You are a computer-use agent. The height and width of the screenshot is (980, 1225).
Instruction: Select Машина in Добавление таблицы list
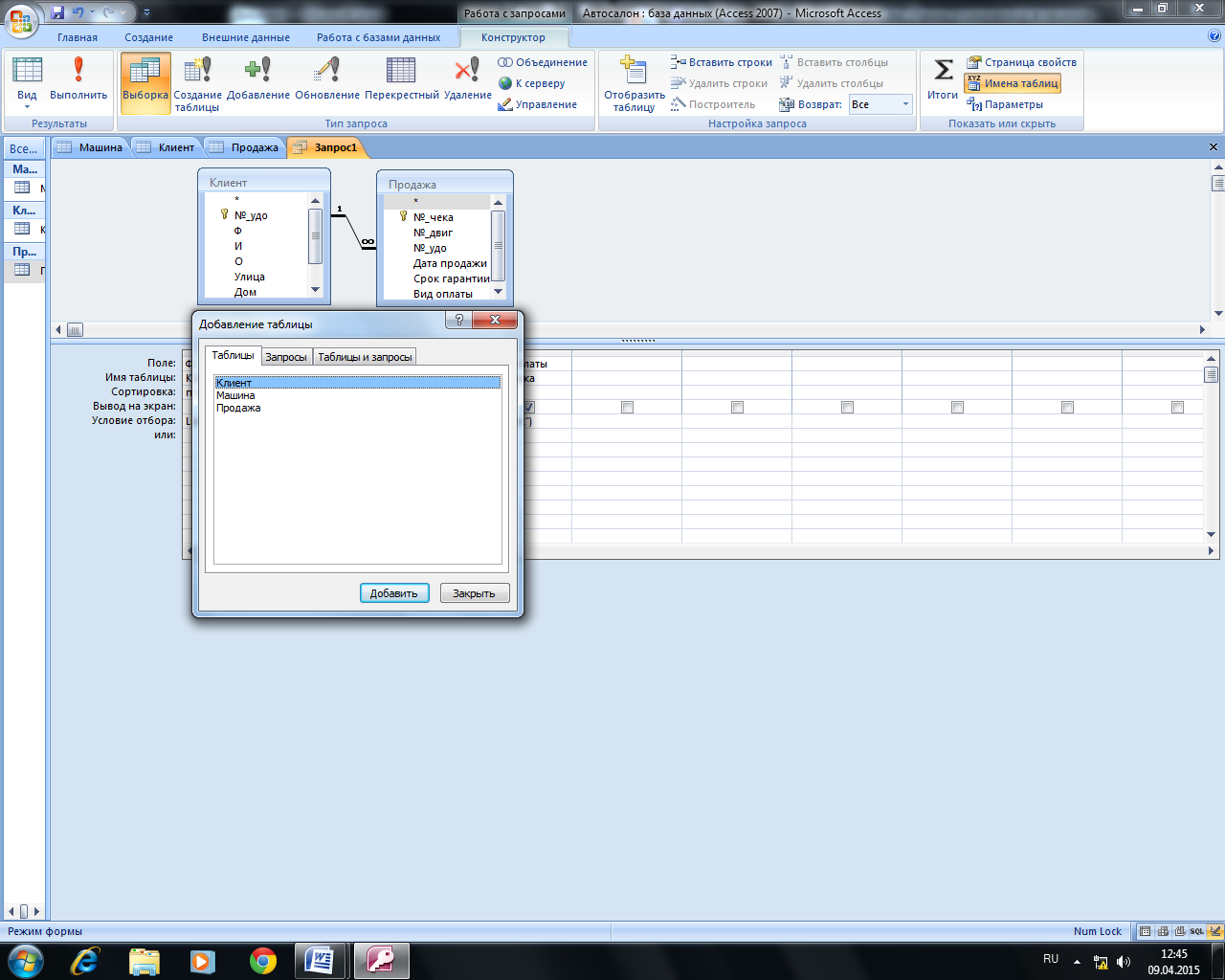[x=358, y=395]
